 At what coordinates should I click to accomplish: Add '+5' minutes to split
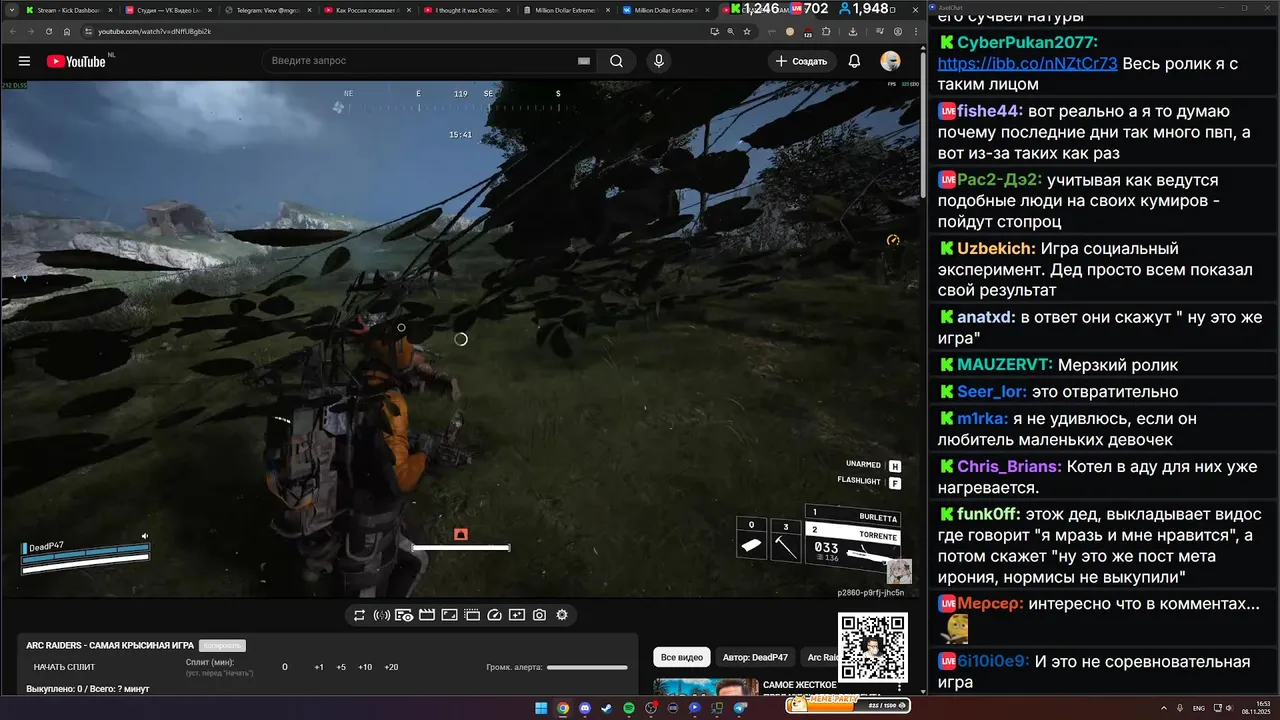[341, 667]
